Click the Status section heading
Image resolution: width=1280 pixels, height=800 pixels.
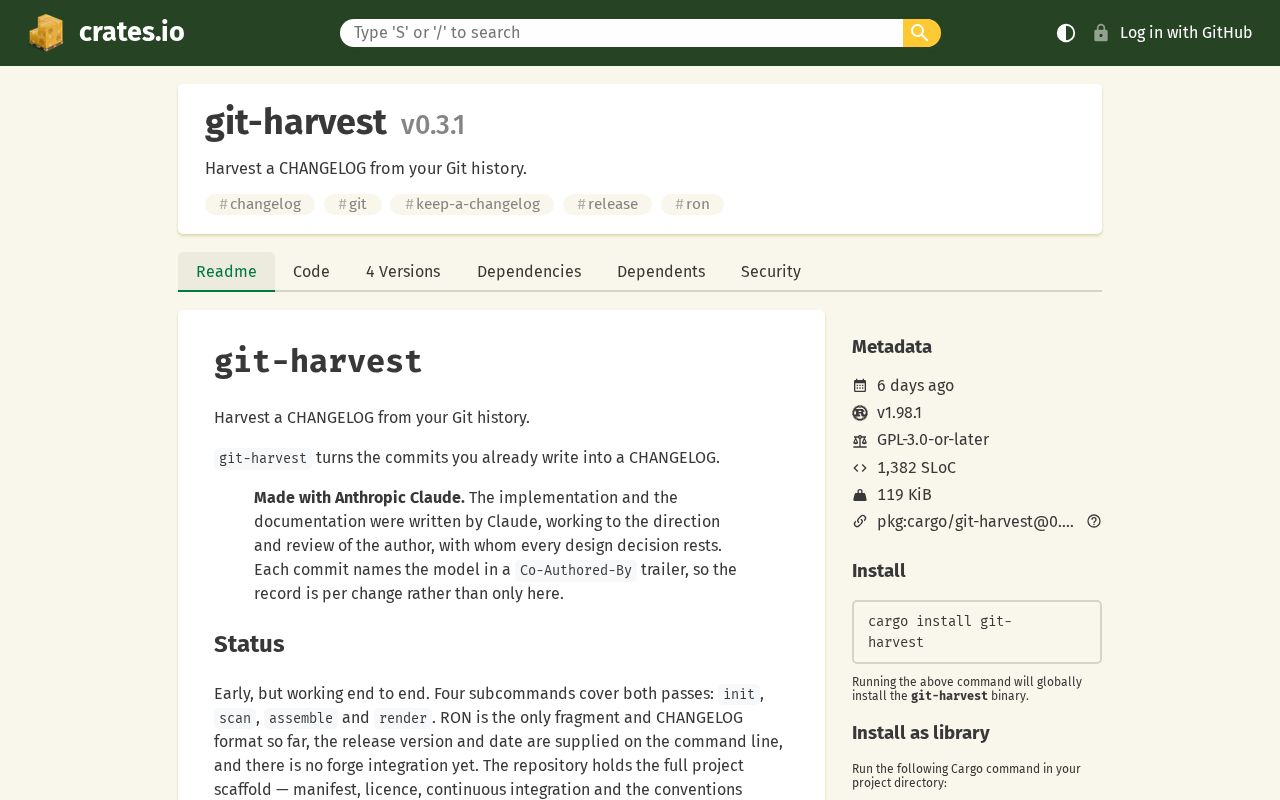point(249,644)
